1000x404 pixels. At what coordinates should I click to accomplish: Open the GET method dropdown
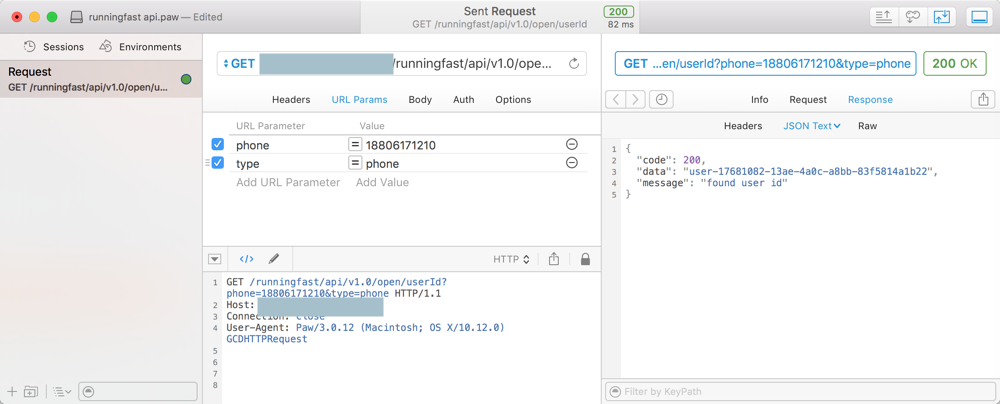[240, 63]
